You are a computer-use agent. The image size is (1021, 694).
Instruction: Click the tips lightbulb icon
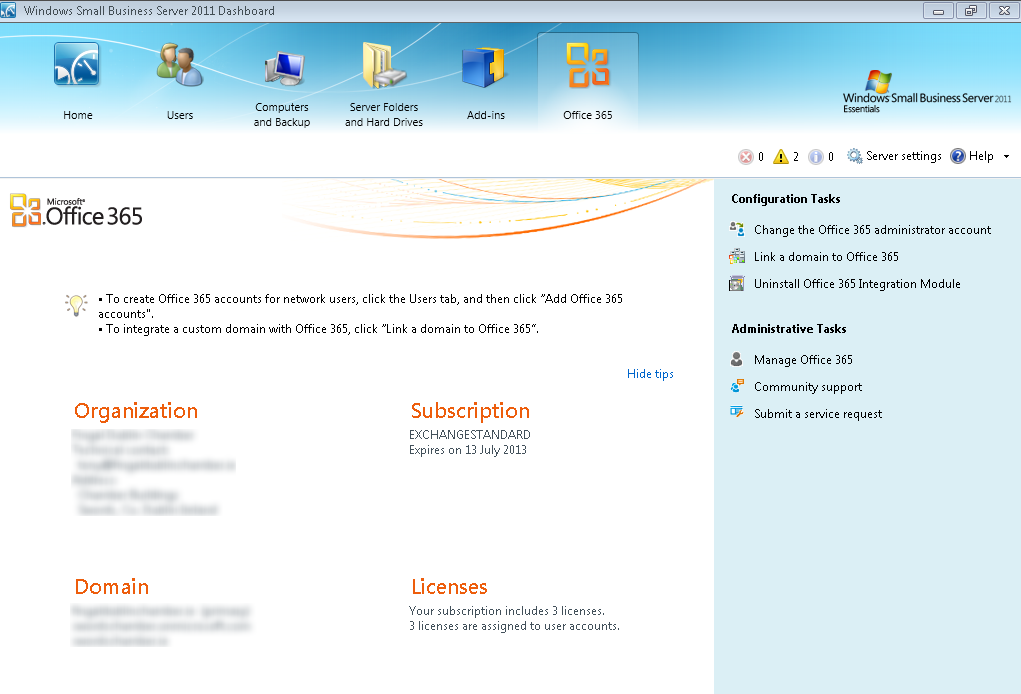tap(76, 305)
